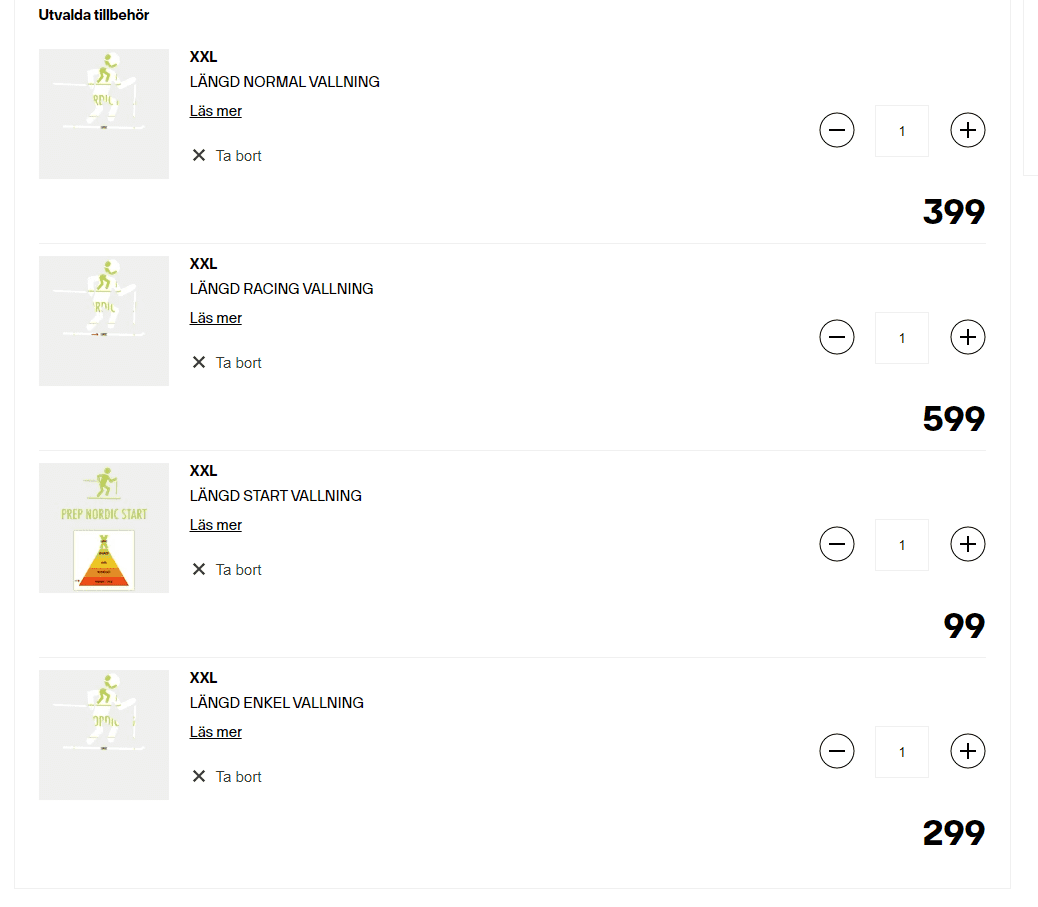Increase quantity of LÄNGD NORMAL VALLNING
The height and width of the screenshot is (907, 1038).
pos(967,130)
